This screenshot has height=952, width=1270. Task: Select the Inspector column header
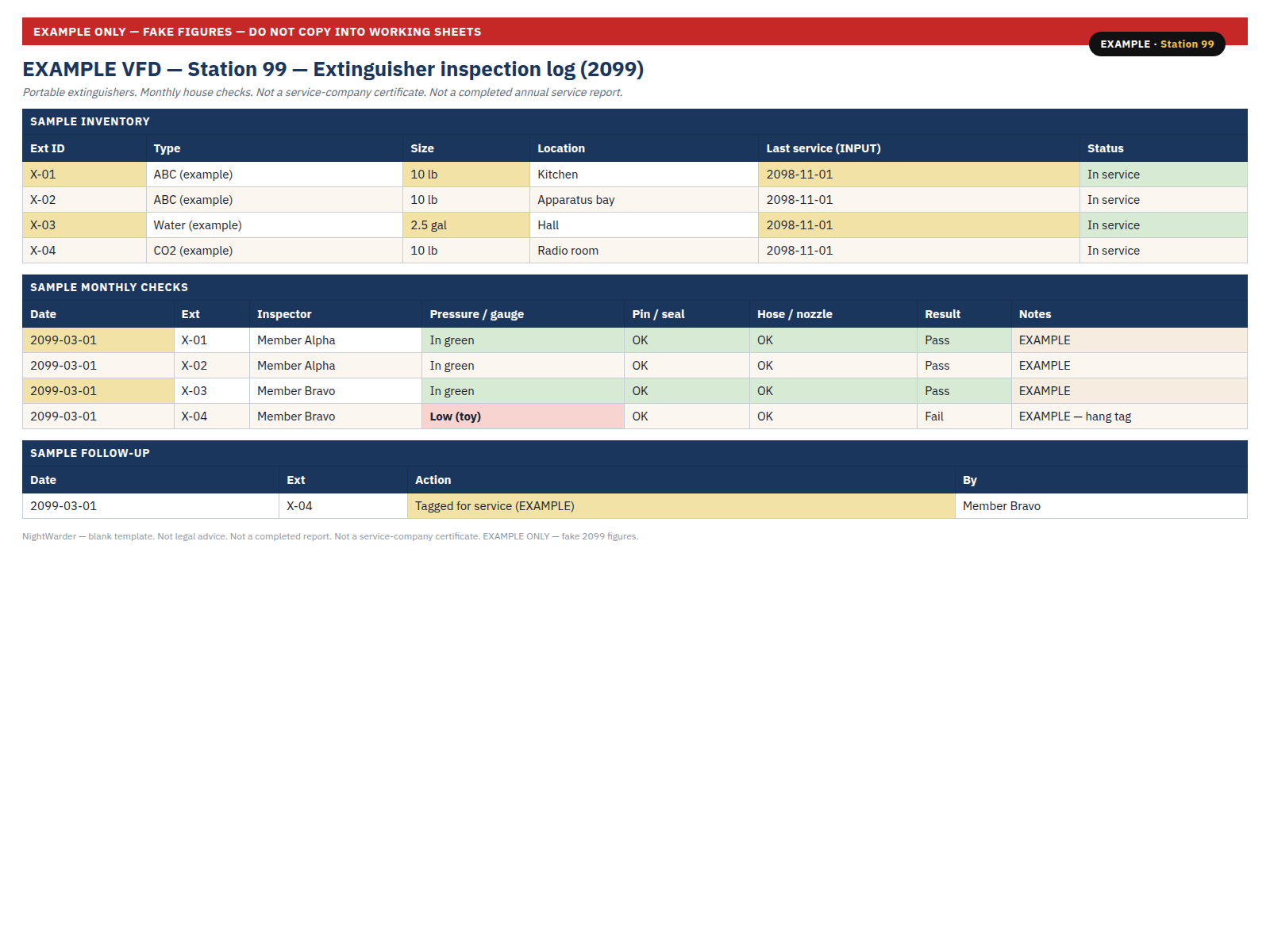(x=336, y=314)
